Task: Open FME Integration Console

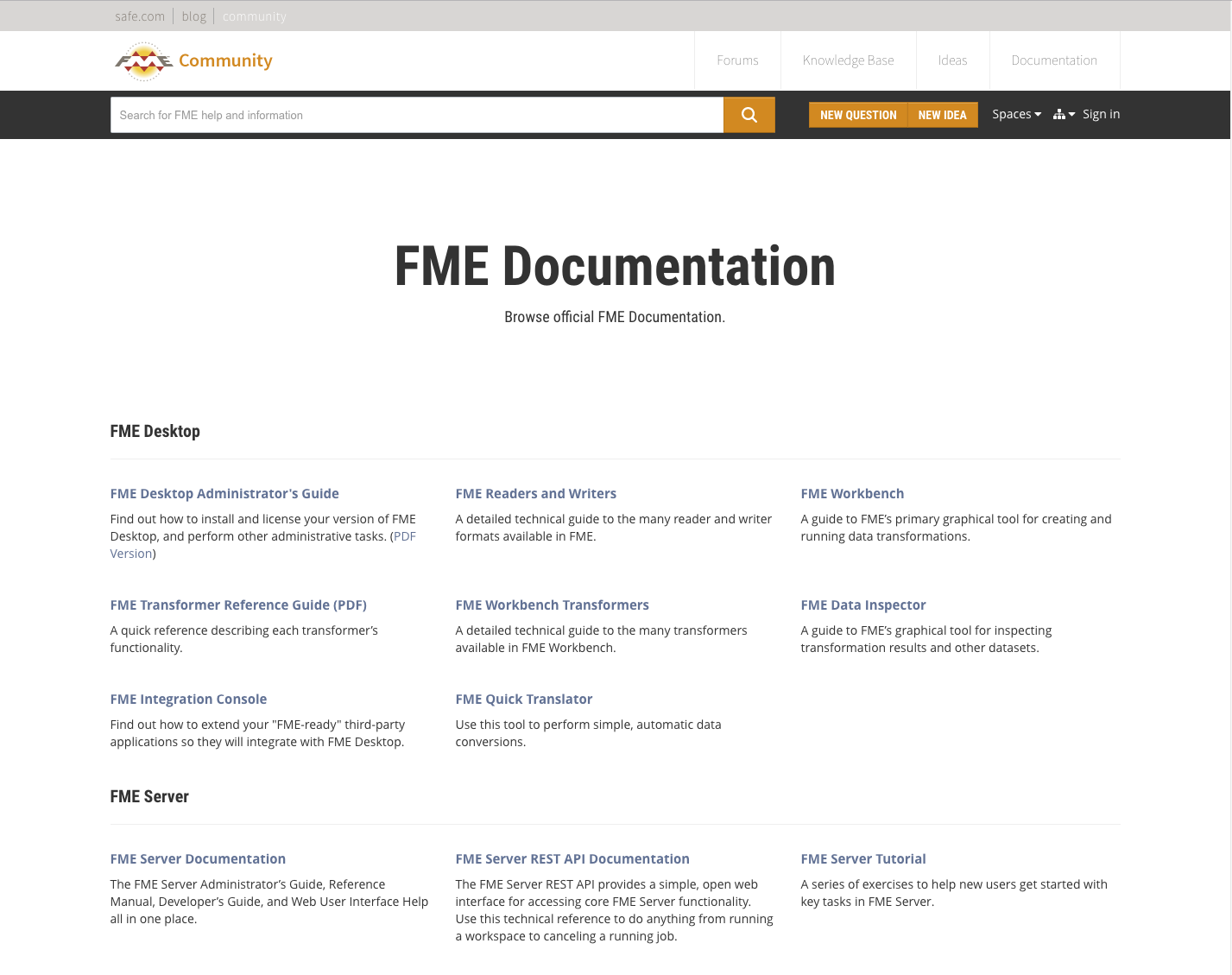Action: pos(188,699)
